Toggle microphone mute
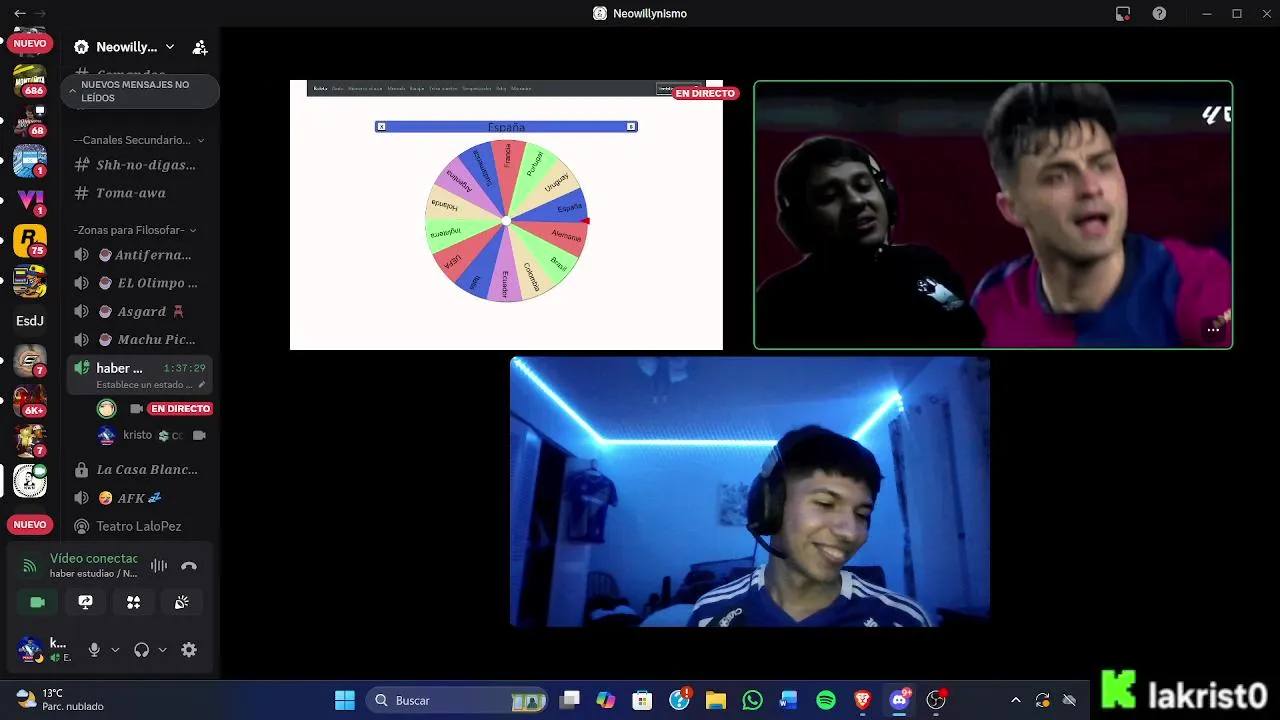The height and width of the screenshot is (720, 1280). point(94,650)
